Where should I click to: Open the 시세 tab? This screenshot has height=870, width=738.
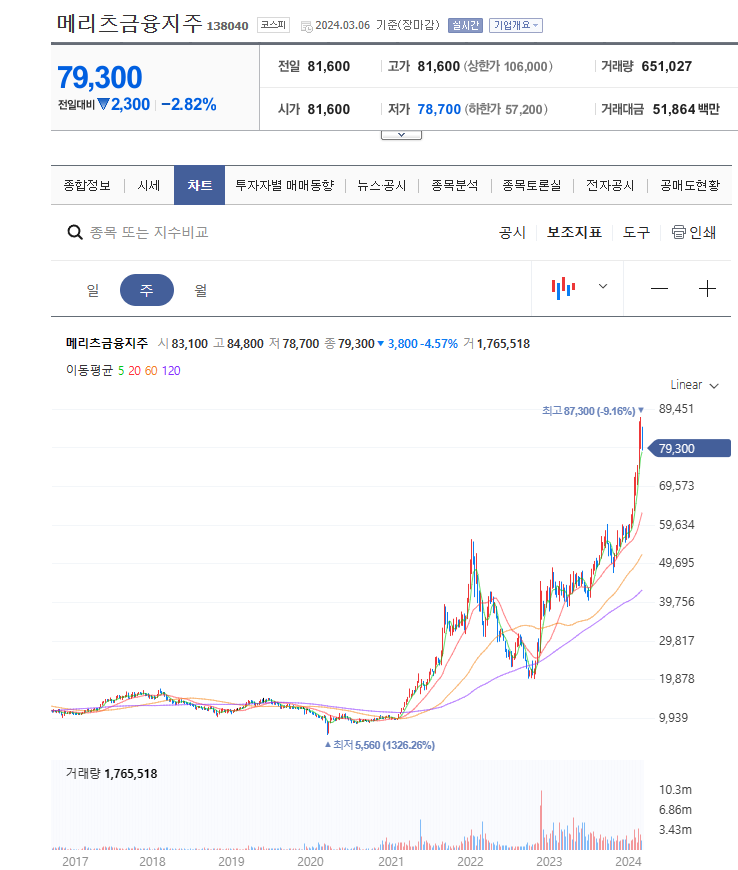tap(149, 185)
